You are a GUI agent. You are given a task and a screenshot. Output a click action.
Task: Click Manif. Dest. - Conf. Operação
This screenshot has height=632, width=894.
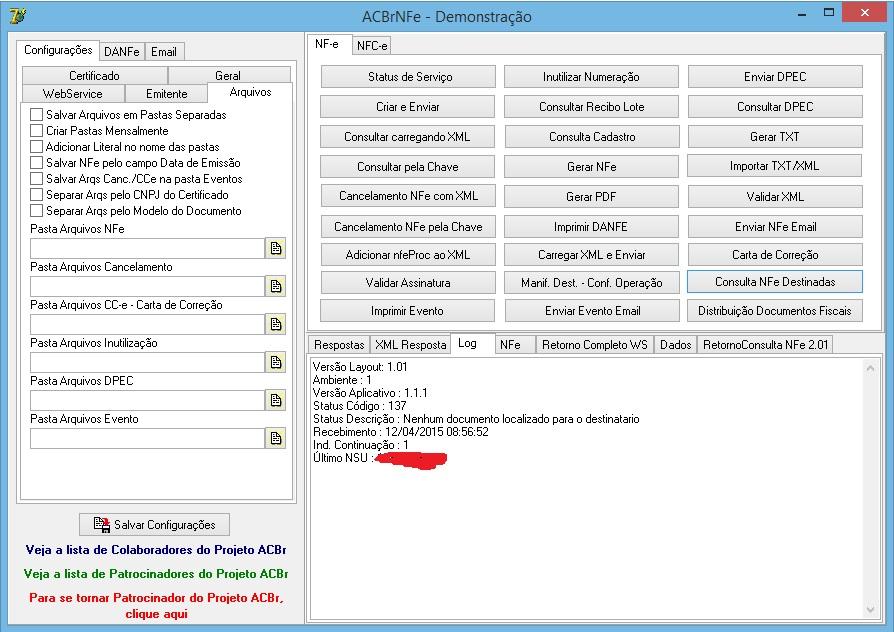click(592, 282)
